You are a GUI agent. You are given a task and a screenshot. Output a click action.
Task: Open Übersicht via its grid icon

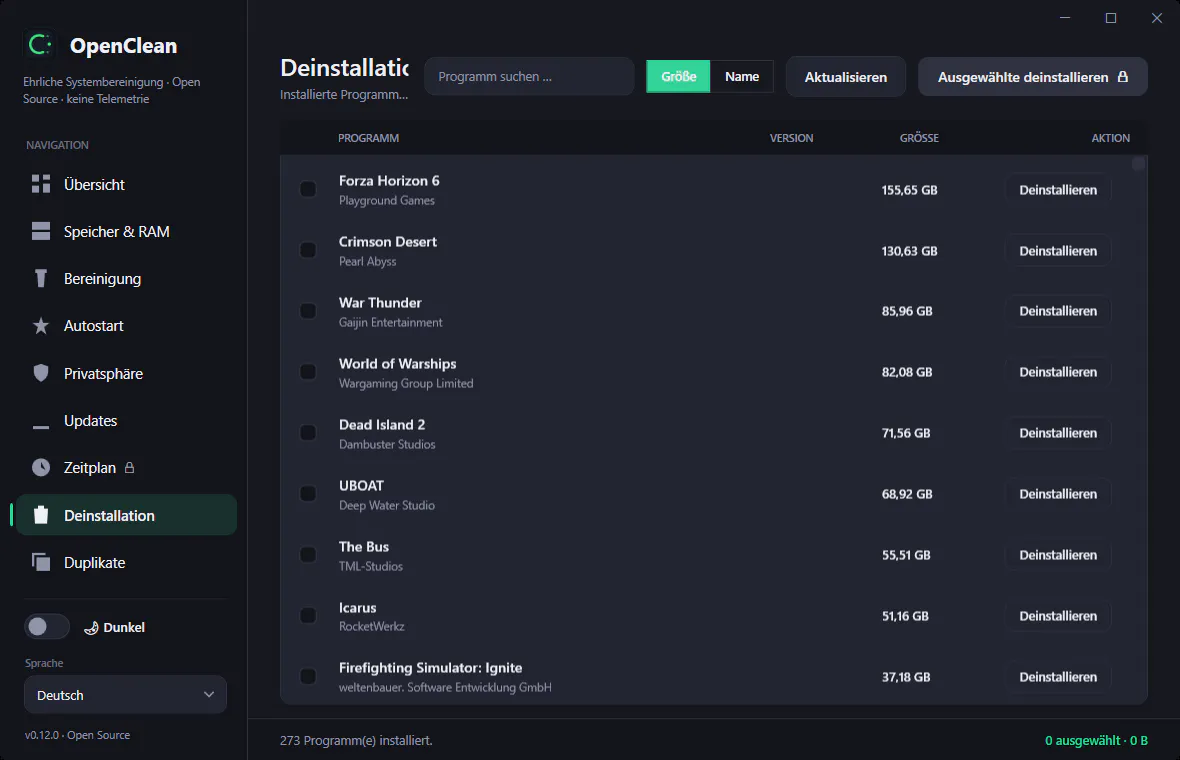tap(41, 184)
